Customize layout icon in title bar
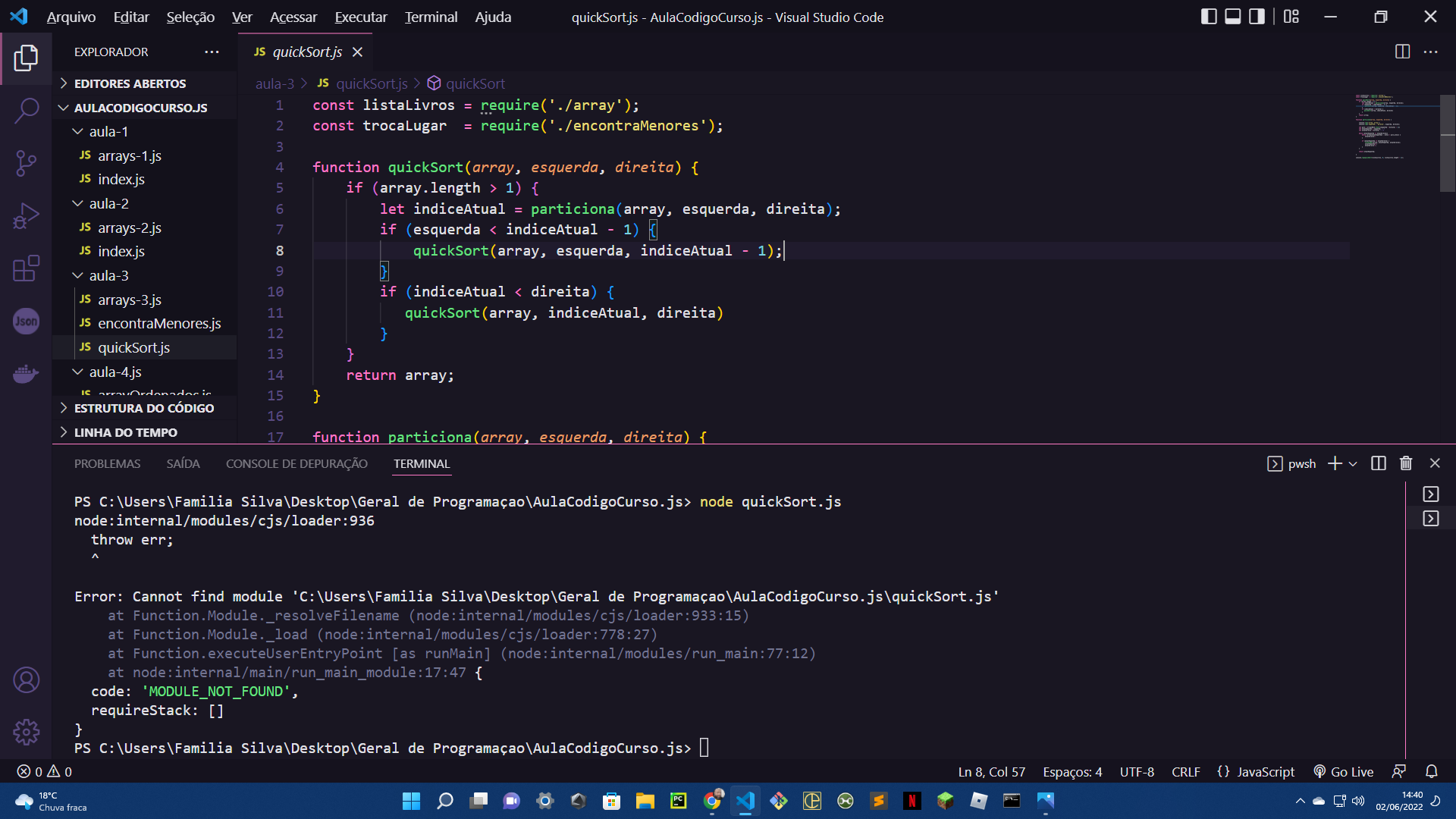Screen dimensions: 1456x819 coord(1291,17)
